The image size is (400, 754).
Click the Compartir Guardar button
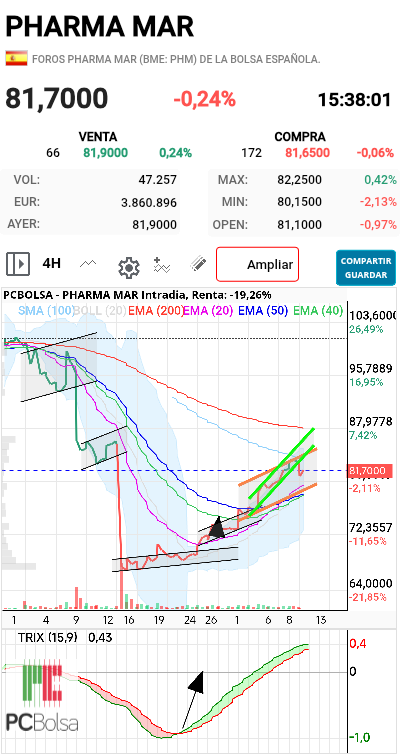(x=366, y=268)
